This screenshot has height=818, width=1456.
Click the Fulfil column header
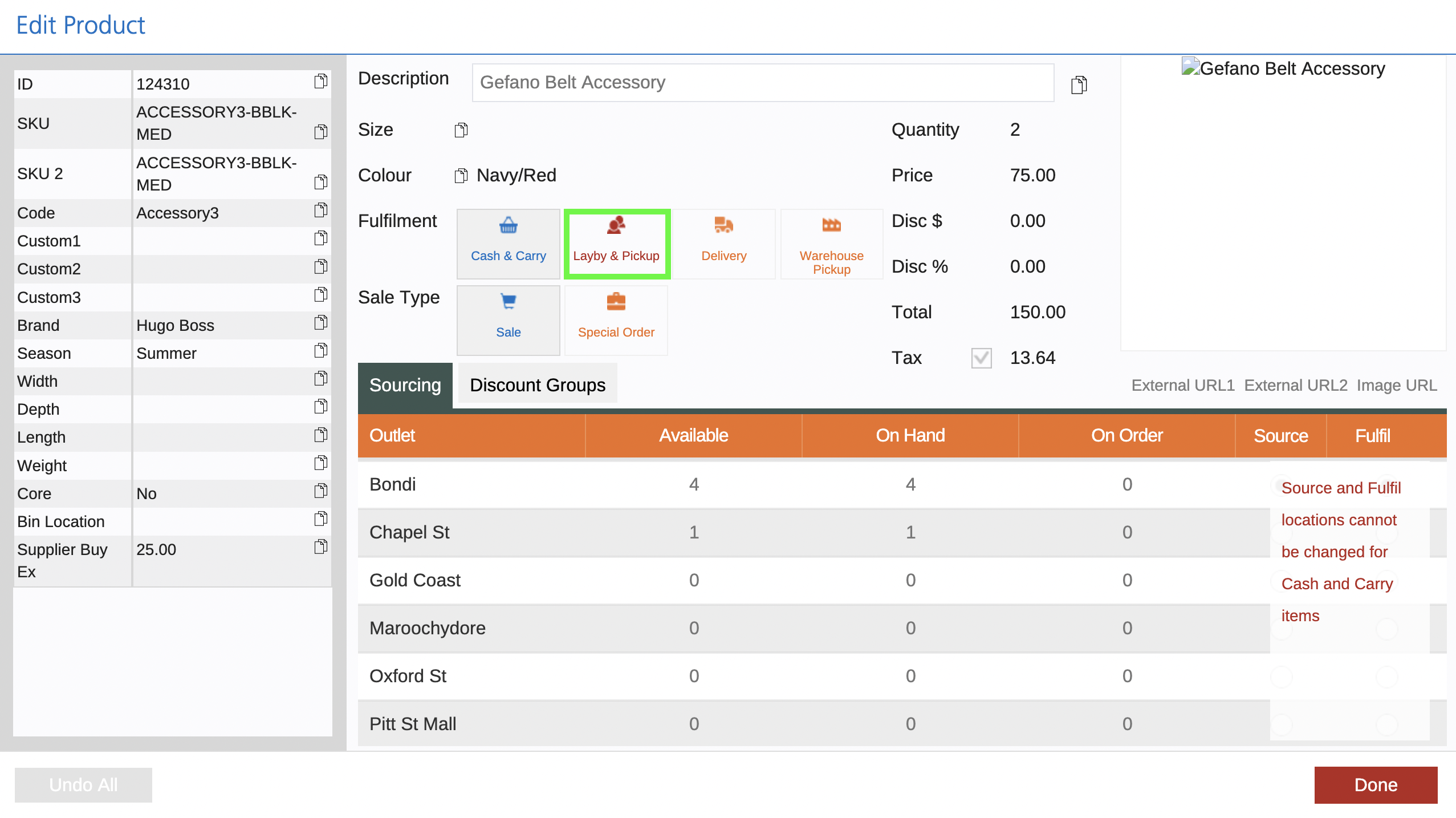(1373, 436)
